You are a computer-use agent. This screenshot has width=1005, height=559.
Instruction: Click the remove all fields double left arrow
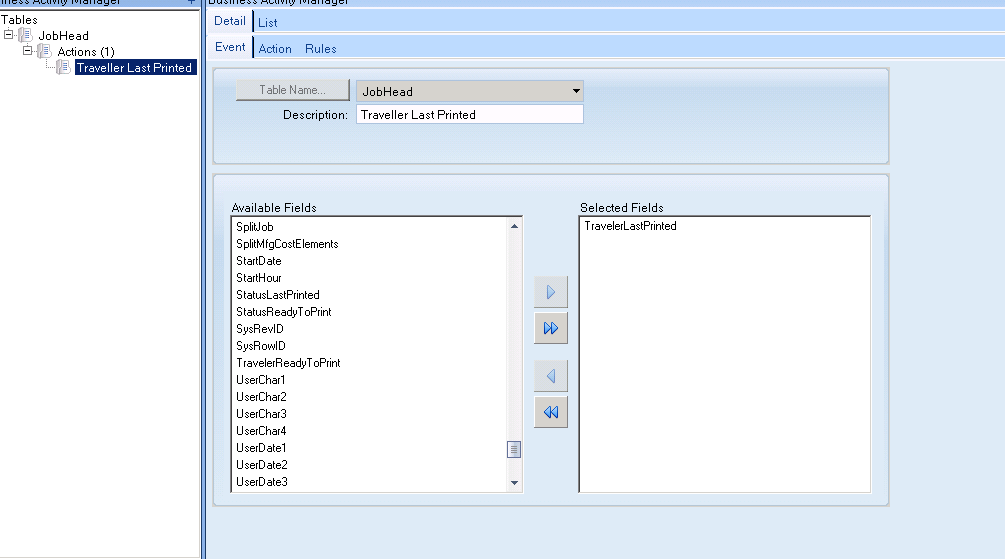(551, 412)
